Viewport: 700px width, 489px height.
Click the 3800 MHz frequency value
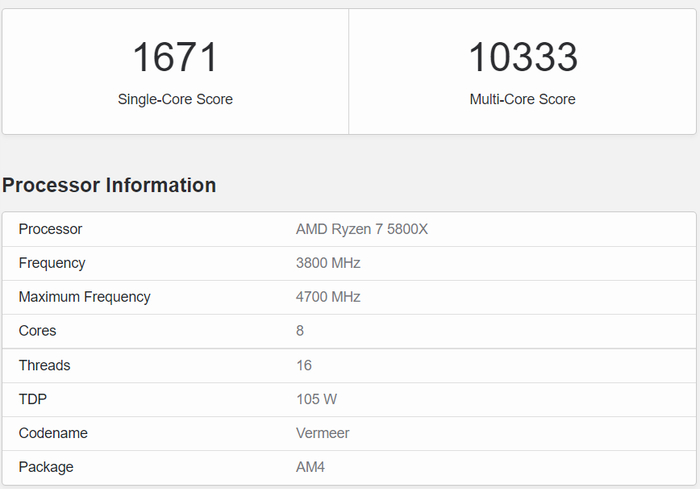(328, 263)
